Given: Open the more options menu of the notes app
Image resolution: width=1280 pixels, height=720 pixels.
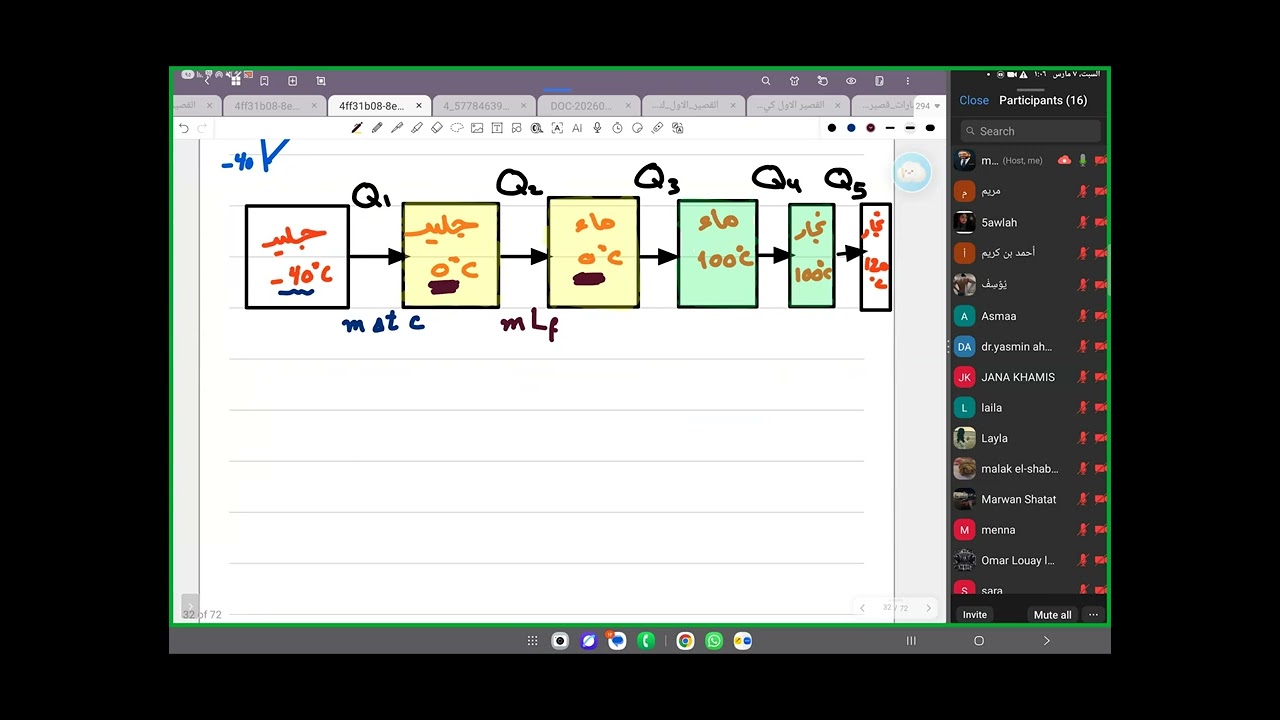Looking at the screenshot, I should (x=908, y=81).
